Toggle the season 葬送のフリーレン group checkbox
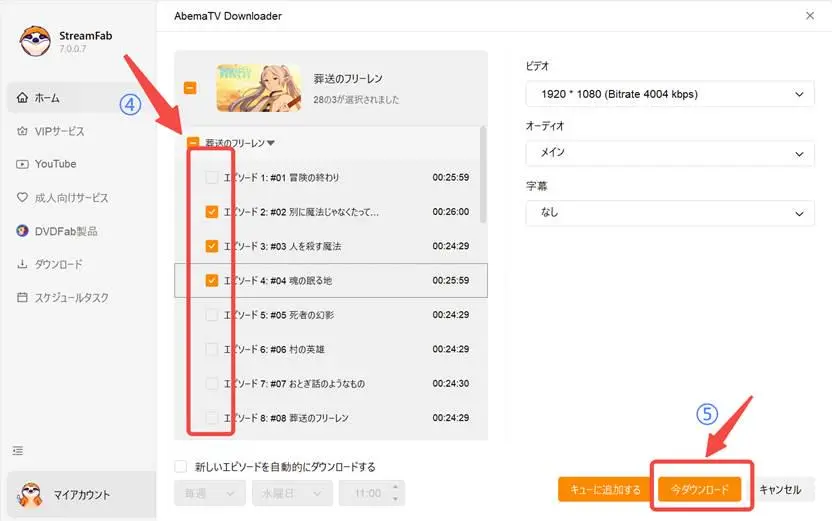The image size is (832, 521). pos(193,143)
